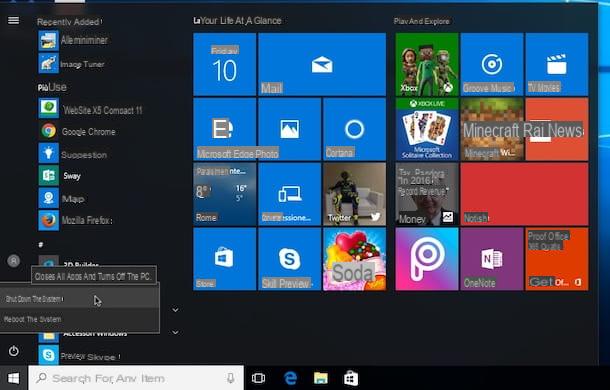Open Preview Skype in the app list

pyautogui.click(x=80, y=356)
